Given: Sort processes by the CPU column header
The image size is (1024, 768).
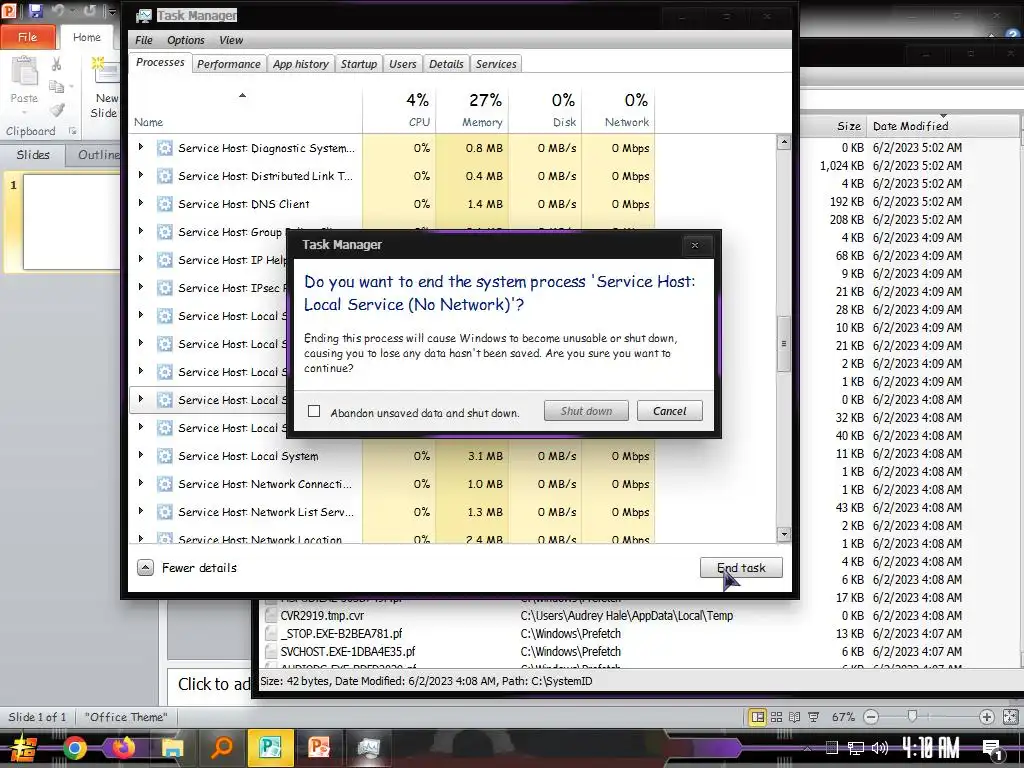Looking at the screenshot, I should 399,110.
